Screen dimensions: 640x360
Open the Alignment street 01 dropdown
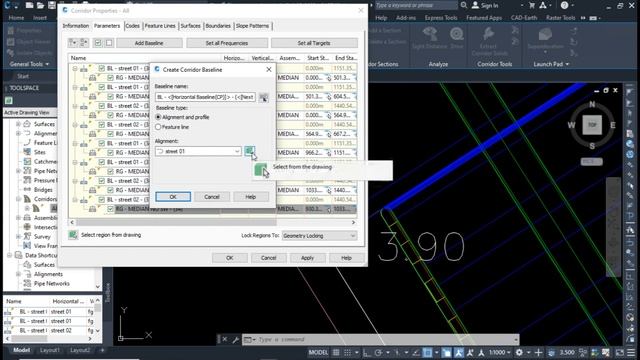pyautogui.click(x=198, y=151)
